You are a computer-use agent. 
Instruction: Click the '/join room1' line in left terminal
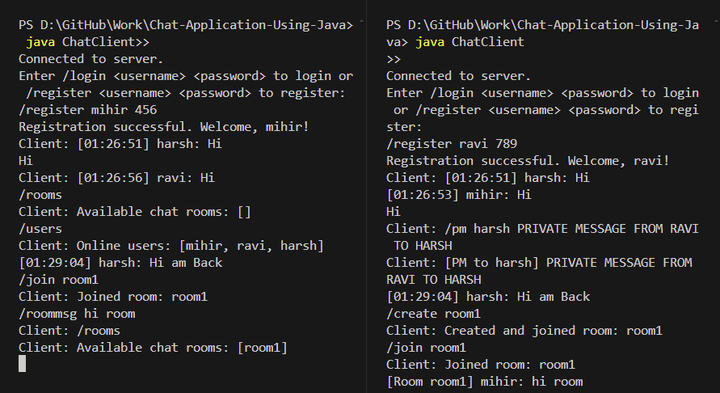click(x=58, y=280)
